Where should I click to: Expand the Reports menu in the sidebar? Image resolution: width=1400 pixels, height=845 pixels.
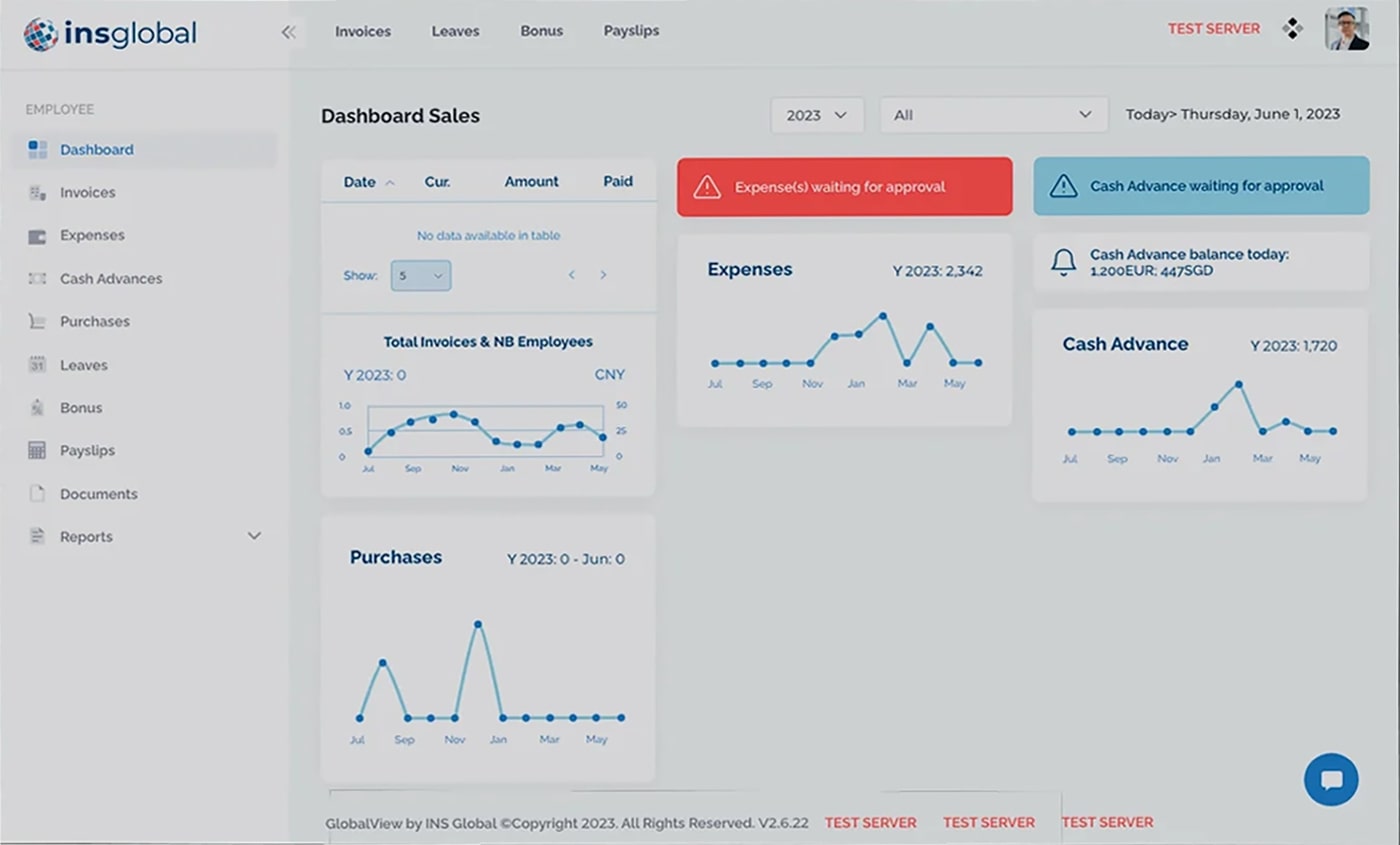[x=254, y=536]
